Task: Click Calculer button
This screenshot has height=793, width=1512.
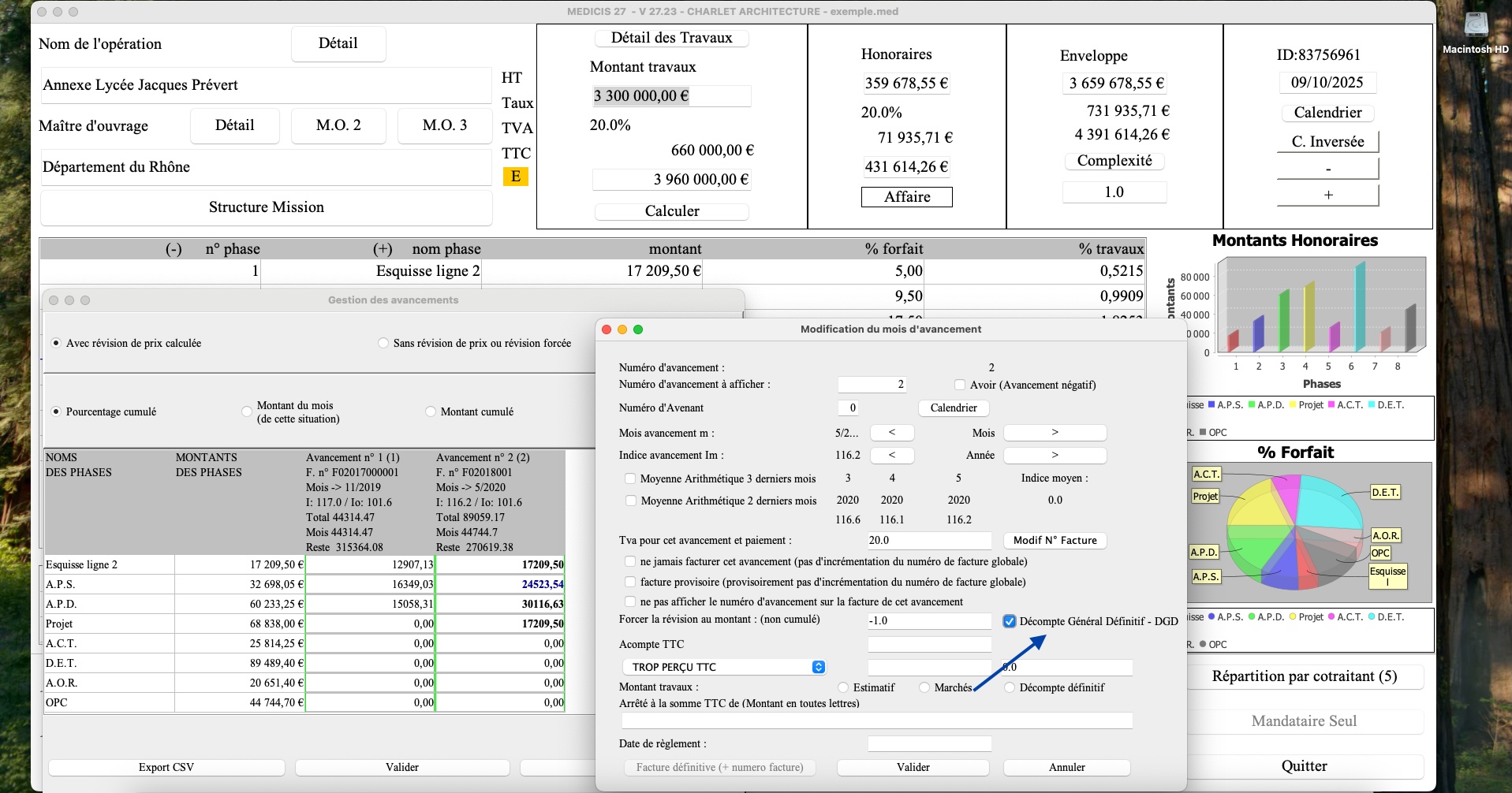Action: tap(671, 211)
